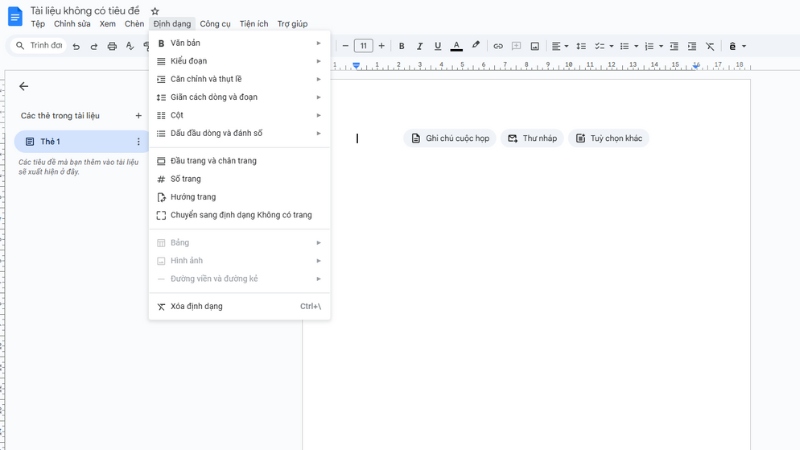Click the undo icon
Image resolution: width=800 pixels, height=450 pixels.
tap(76, 46)
